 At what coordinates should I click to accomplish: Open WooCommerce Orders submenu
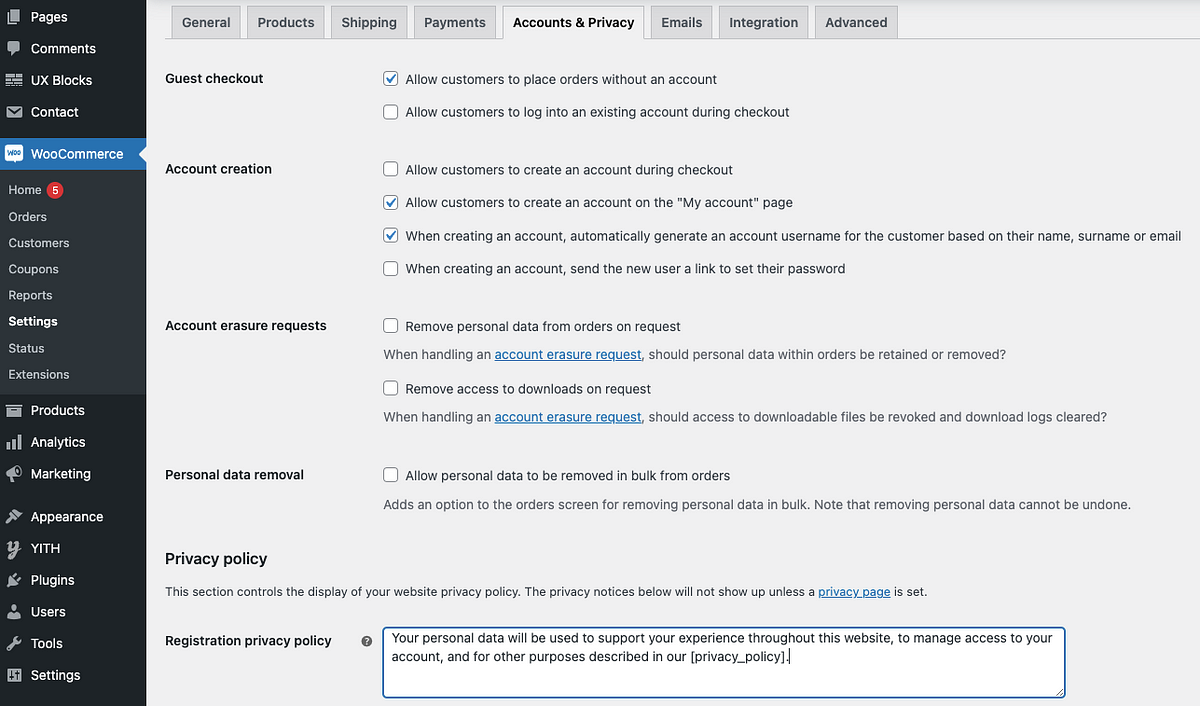(28, 216)
